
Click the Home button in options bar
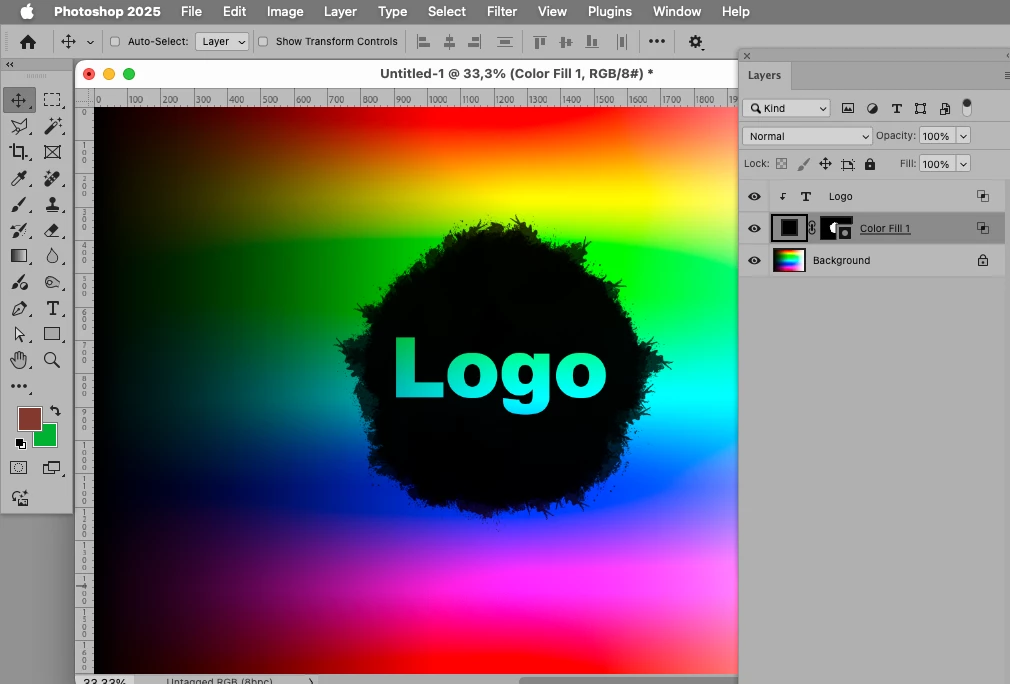[x=28, y=43]
